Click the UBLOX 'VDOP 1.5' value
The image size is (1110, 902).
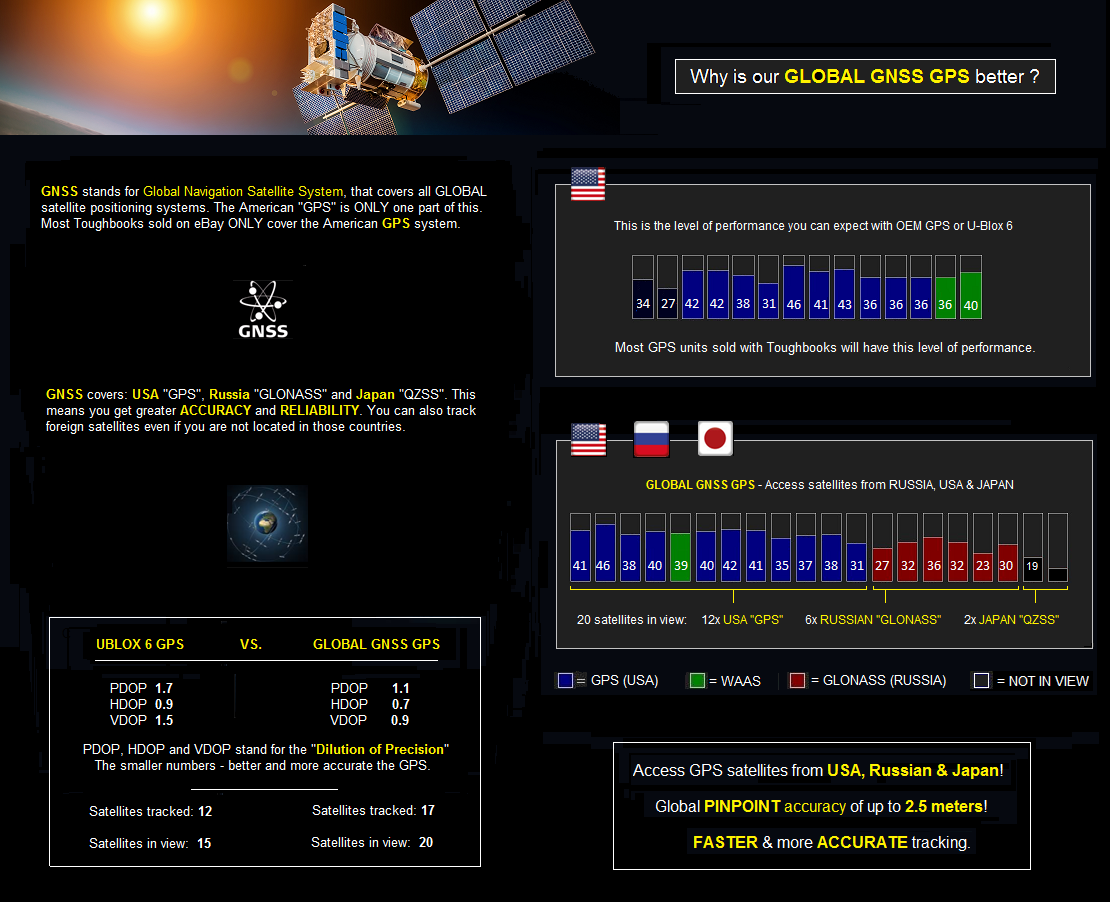point(142,720)
